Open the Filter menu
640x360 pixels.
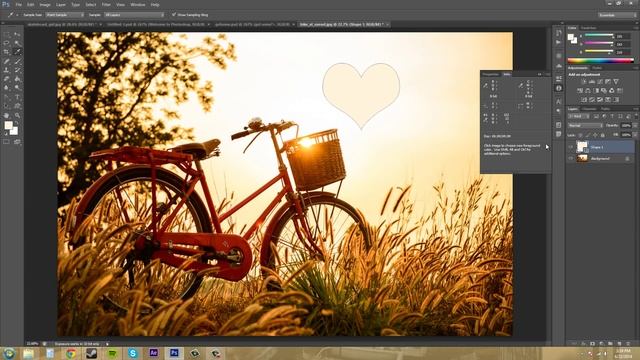[x=106, y=4]
